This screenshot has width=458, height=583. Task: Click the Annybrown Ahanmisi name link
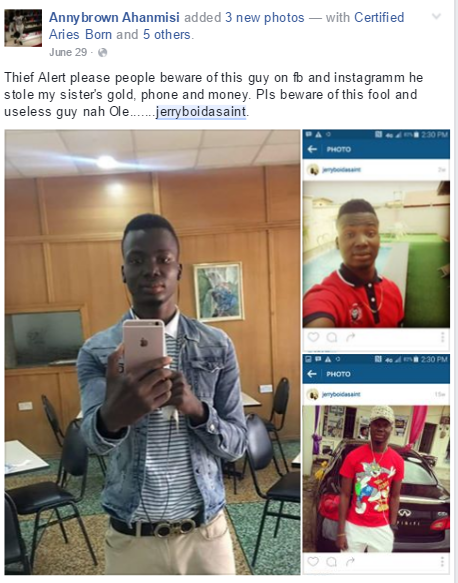click(114, 17)
